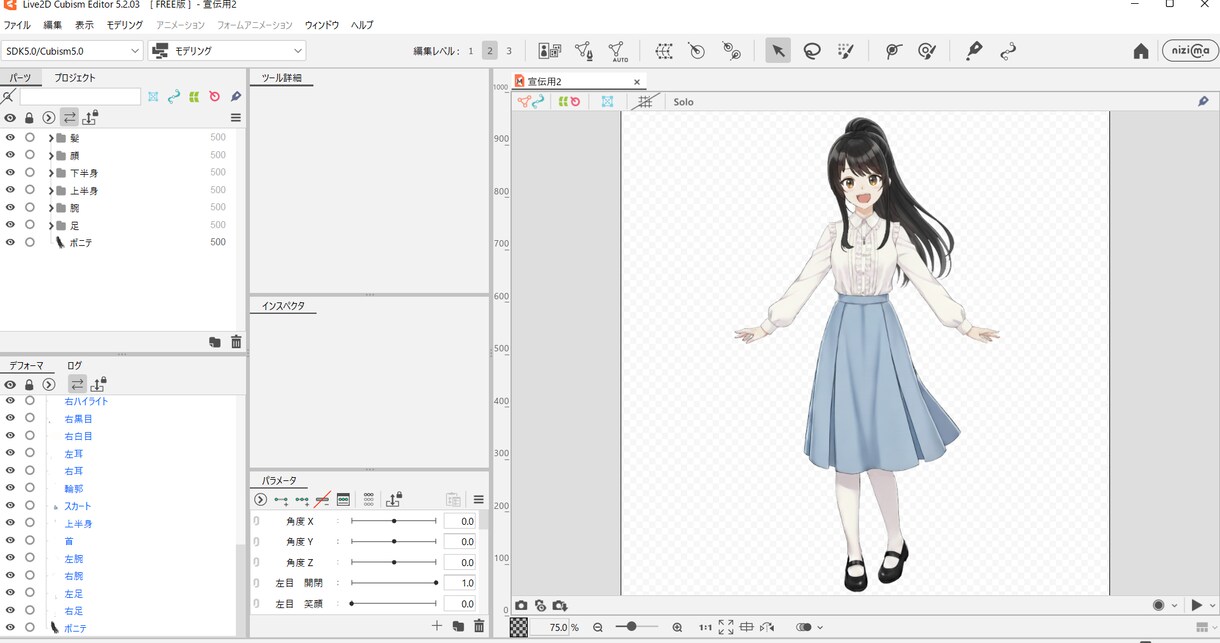Create new part folder in Parts panel

[x=215, y=342]
